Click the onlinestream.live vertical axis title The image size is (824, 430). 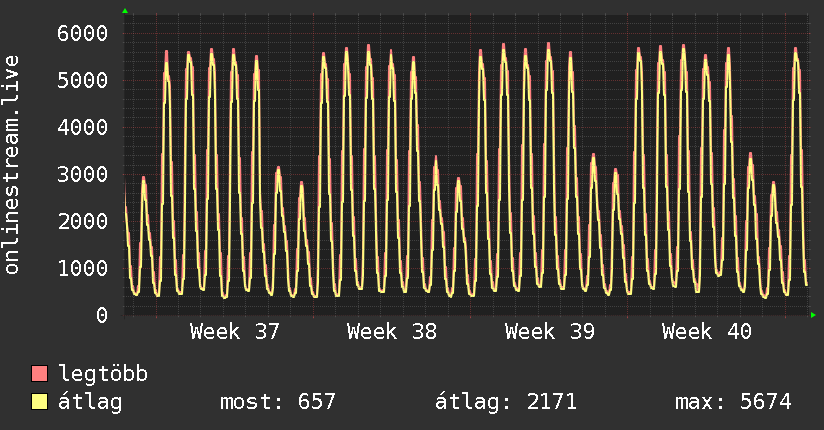click(12, 165)
